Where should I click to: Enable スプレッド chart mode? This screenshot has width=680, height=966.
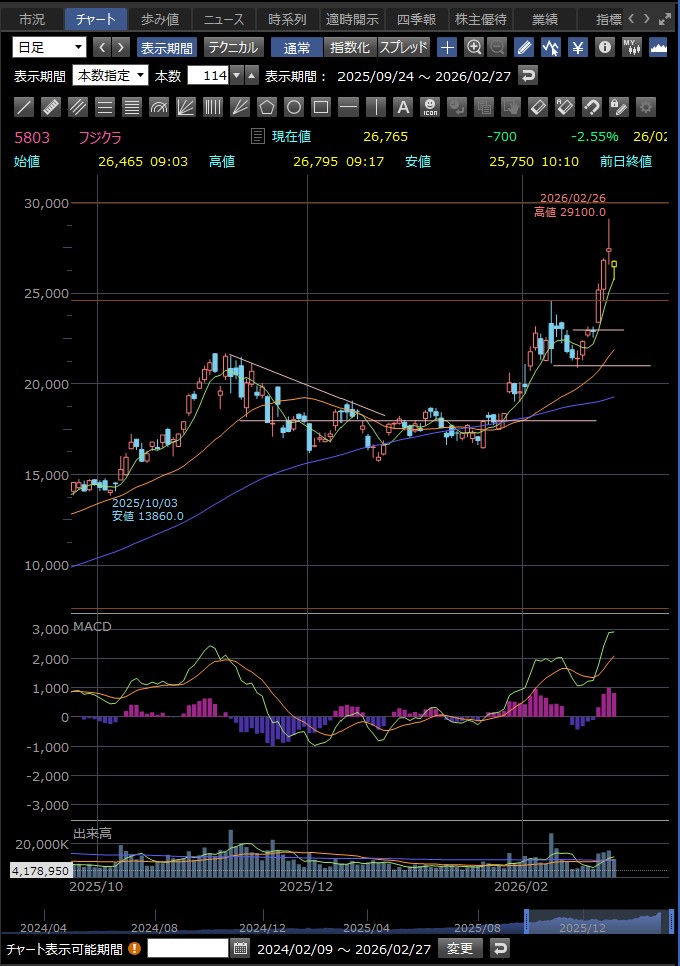(403, 47)
